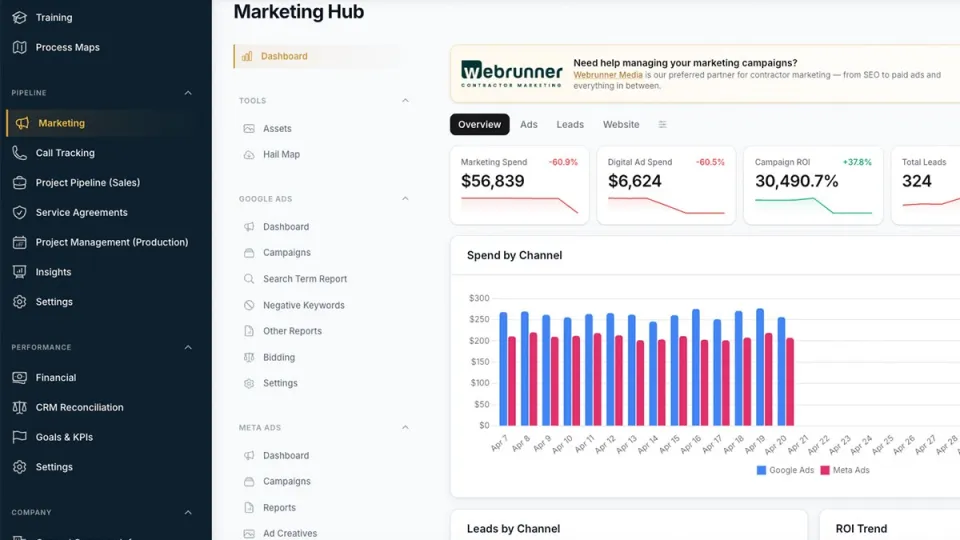This screenshot has height=540, width=960.
Task: Open Goals & KPIs page
Action: click(64, 437)
